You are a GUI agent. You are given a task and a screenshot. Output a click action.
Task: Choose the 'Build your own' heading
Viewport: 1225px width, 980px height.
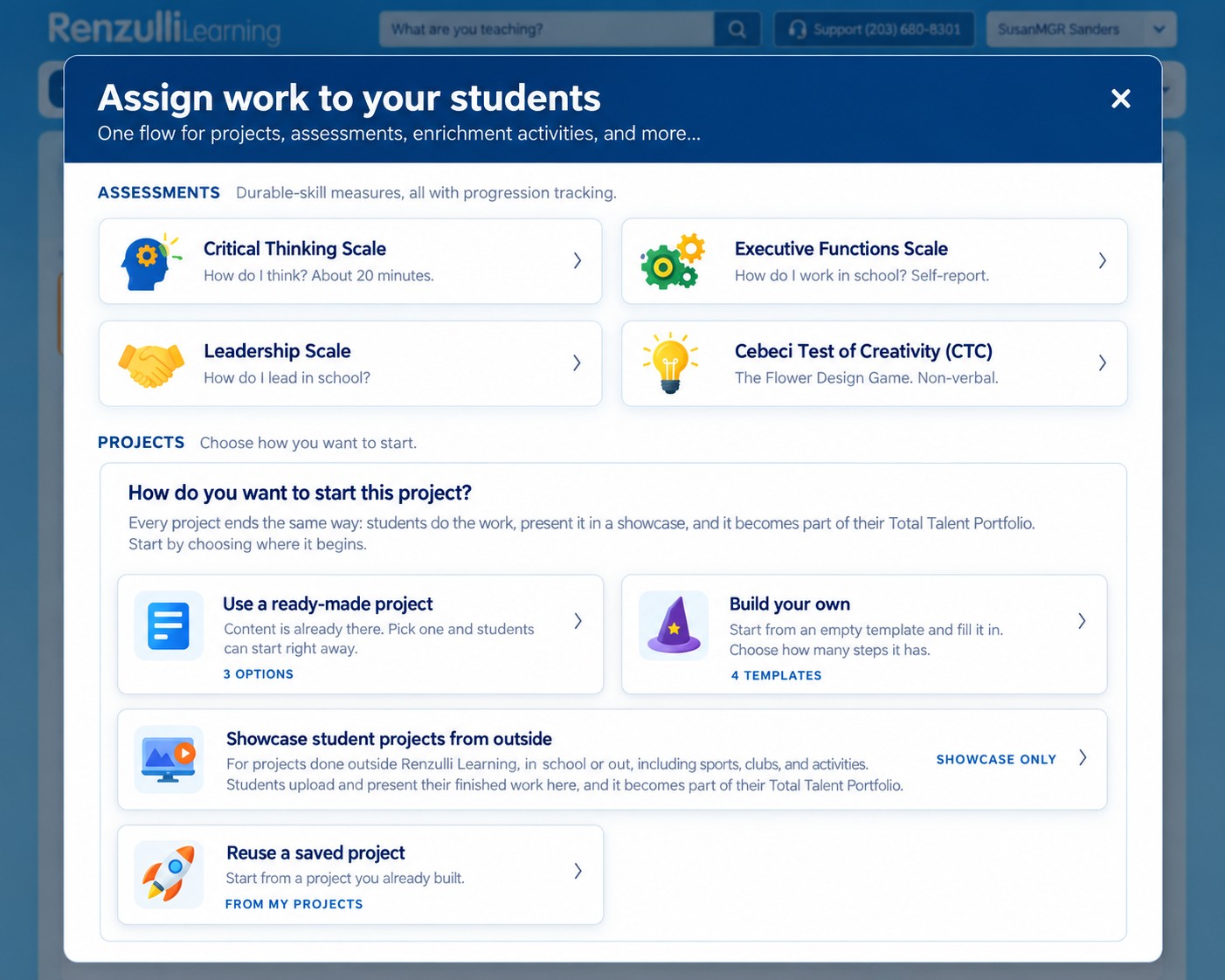pos(790,604)
